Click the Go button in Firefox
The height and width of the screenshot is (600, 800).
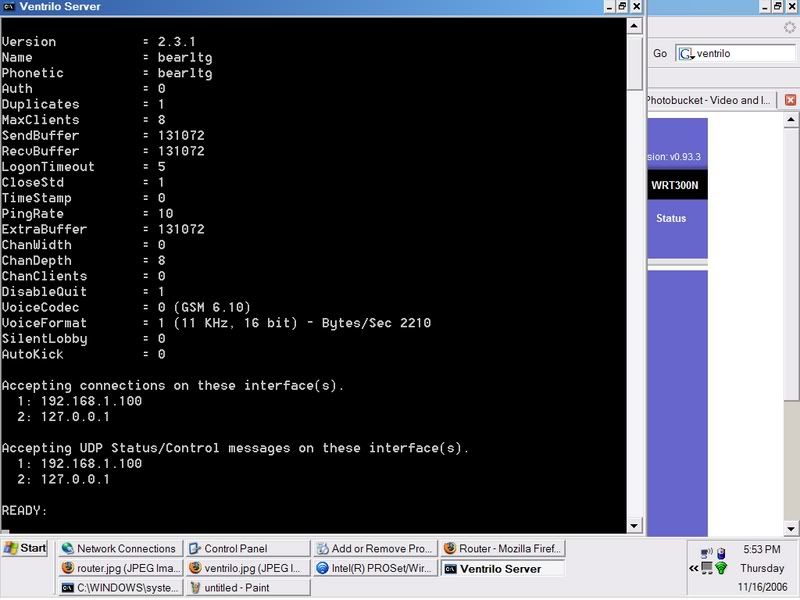pos(660,53)
